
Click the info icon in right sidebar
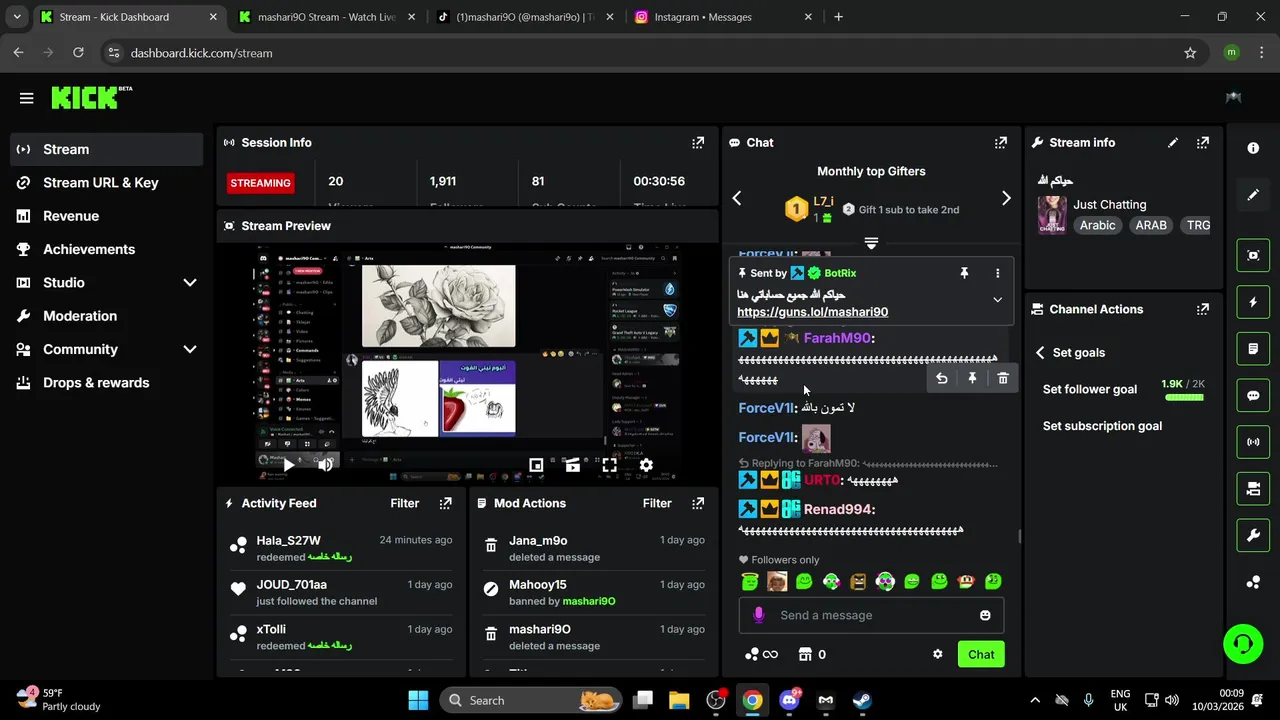coord(1253,148)
